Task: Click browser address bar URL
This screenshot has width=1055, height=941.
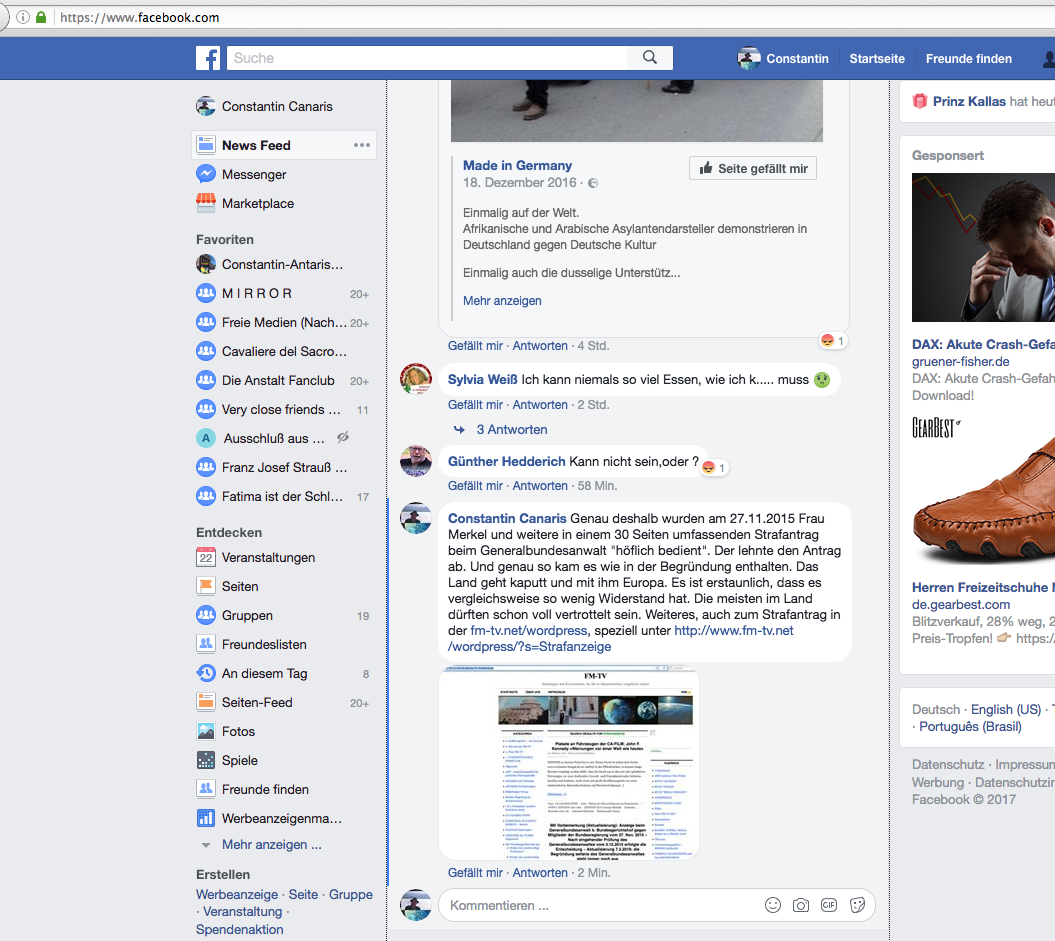Action: click(139, 17)
